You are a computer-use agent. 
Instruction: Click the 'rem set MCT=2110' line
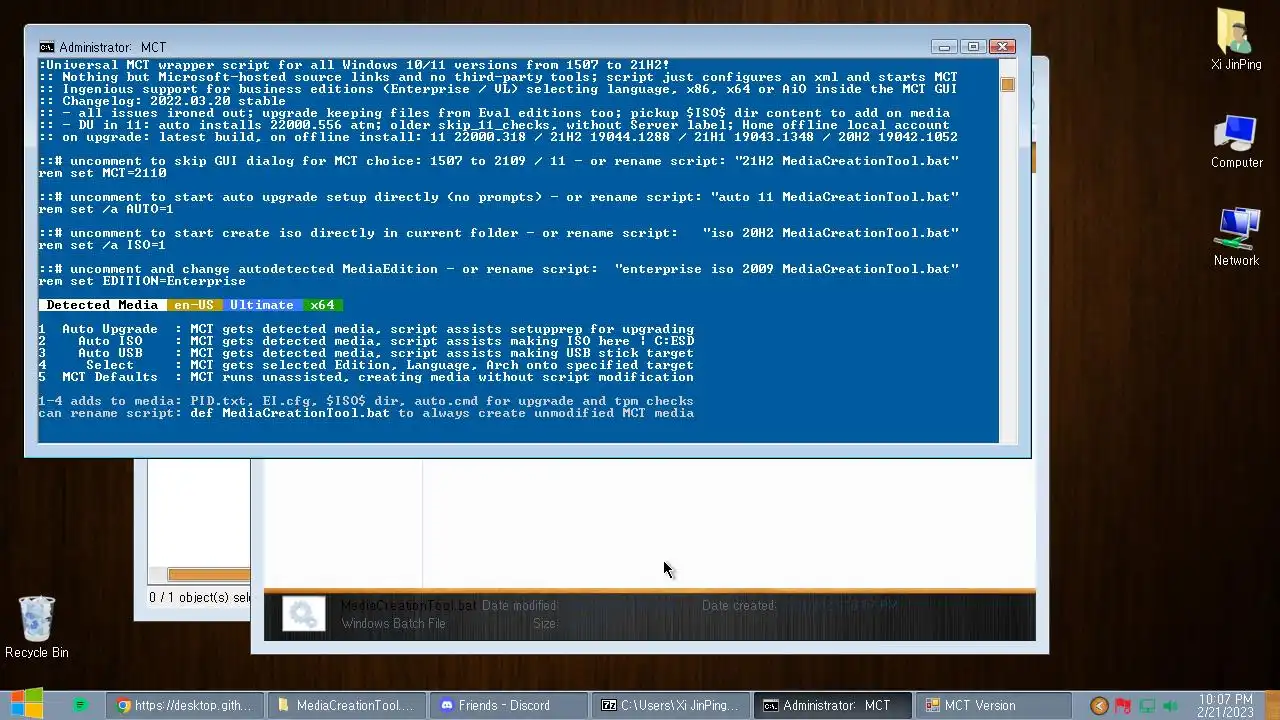tap(103, 173)
